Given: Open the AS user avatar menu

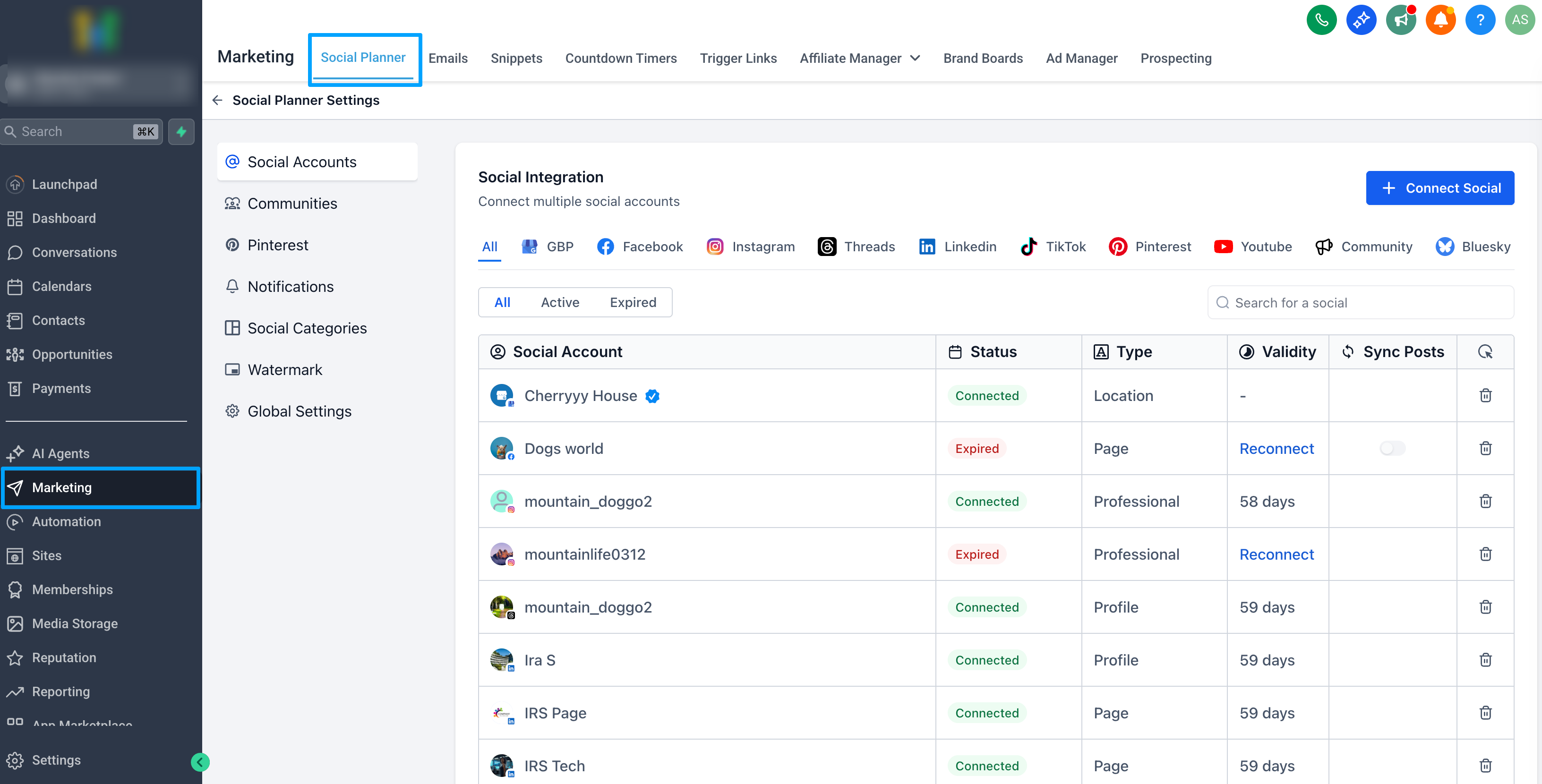Looking at the screenshot, I should click(1519, 20).
